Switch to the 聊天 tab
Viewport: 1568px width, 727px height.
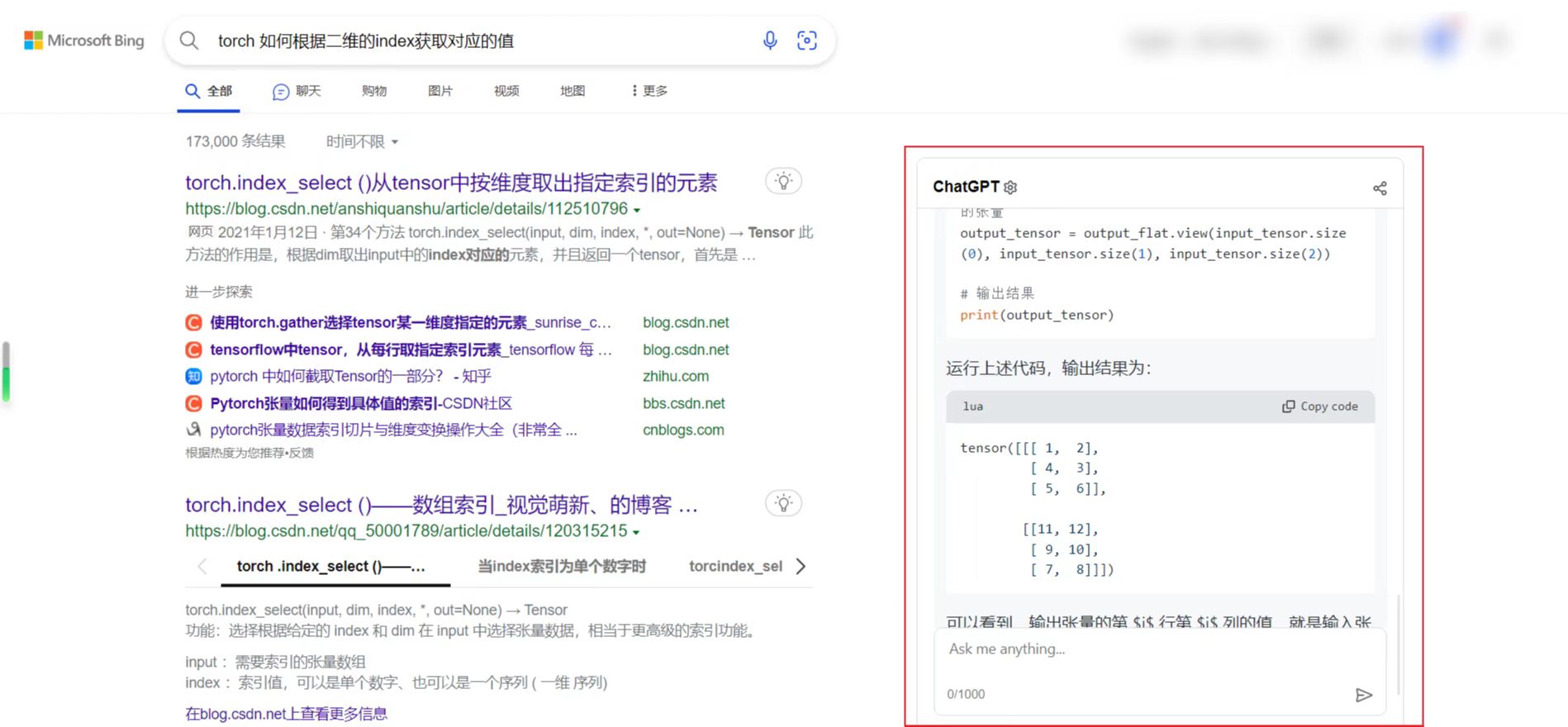coord(297,91)
